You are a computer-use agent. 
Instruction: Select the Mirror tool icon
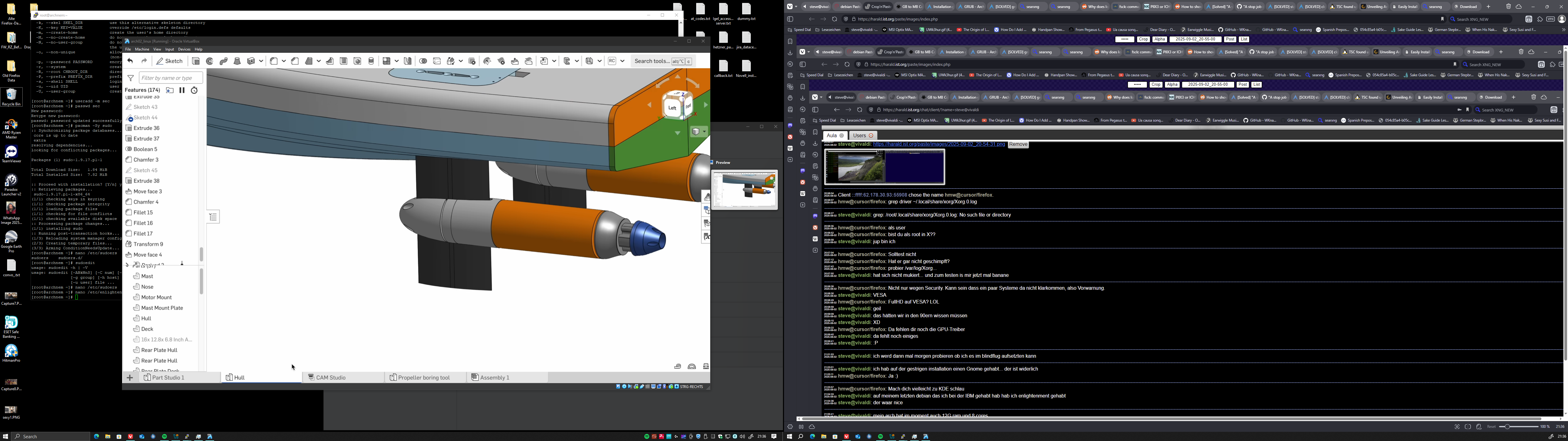point(408,61)
